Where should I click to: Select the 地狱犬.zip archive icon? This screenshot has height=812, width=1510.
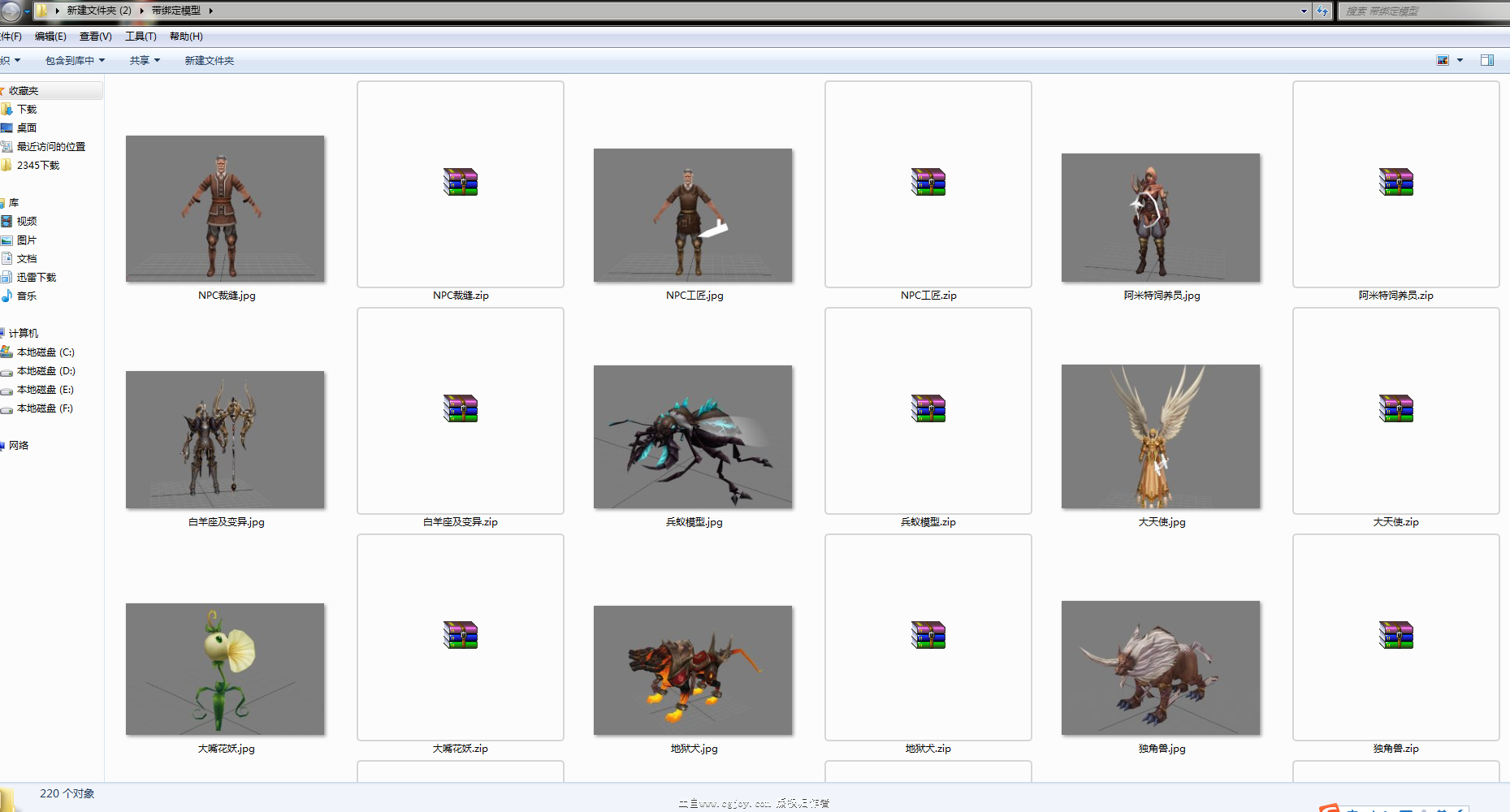pyautogui.click(x=928, y=636)
